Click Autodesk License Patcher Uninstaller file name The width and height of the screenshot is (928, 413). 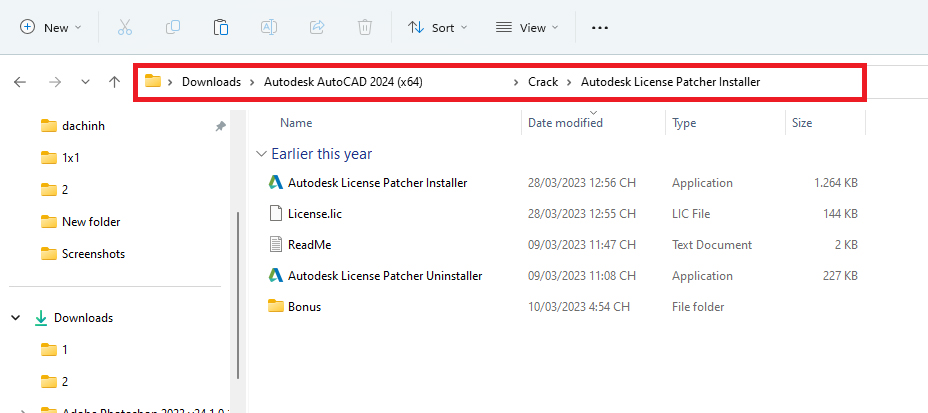click(x=385, y=276)
